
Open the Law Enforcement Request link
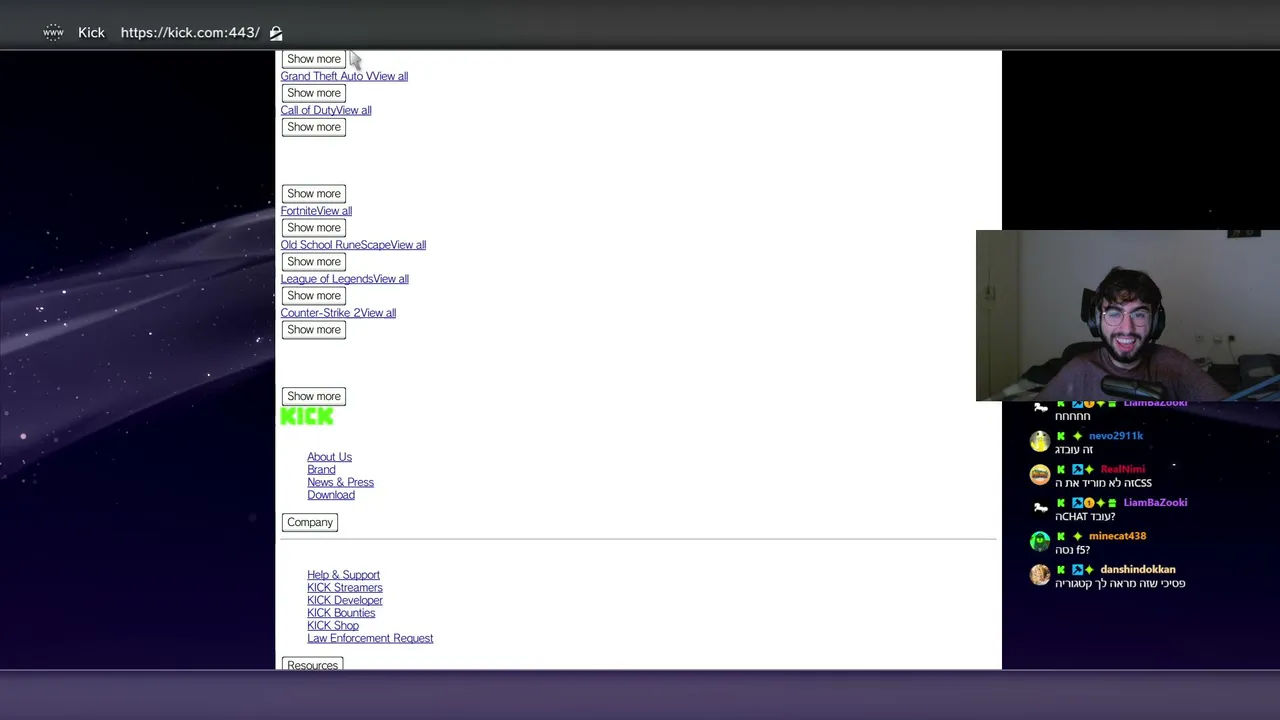pyautogui.click(x=370, y=638)
